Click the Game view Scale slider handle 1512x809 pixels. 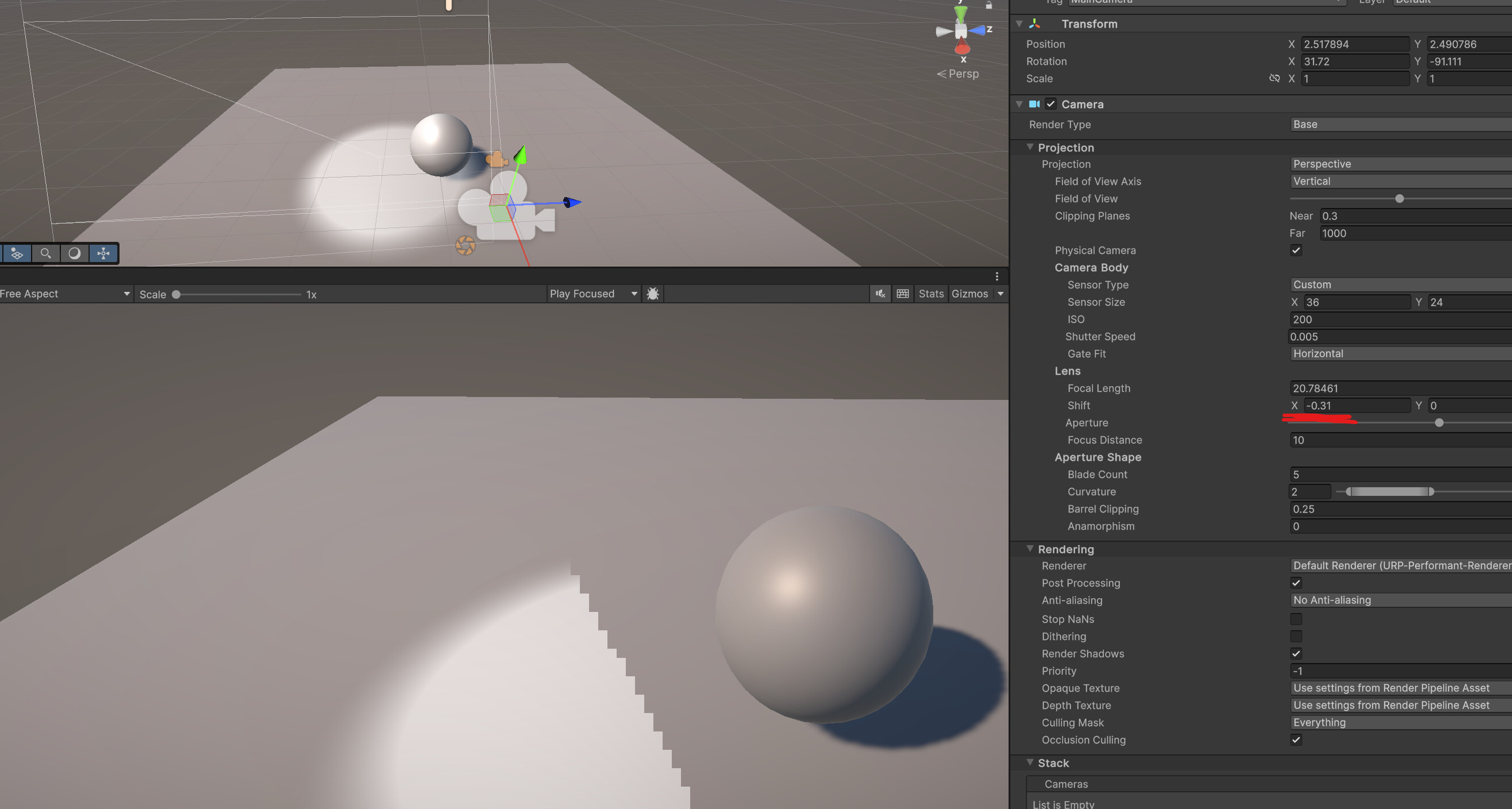point(176,295)
